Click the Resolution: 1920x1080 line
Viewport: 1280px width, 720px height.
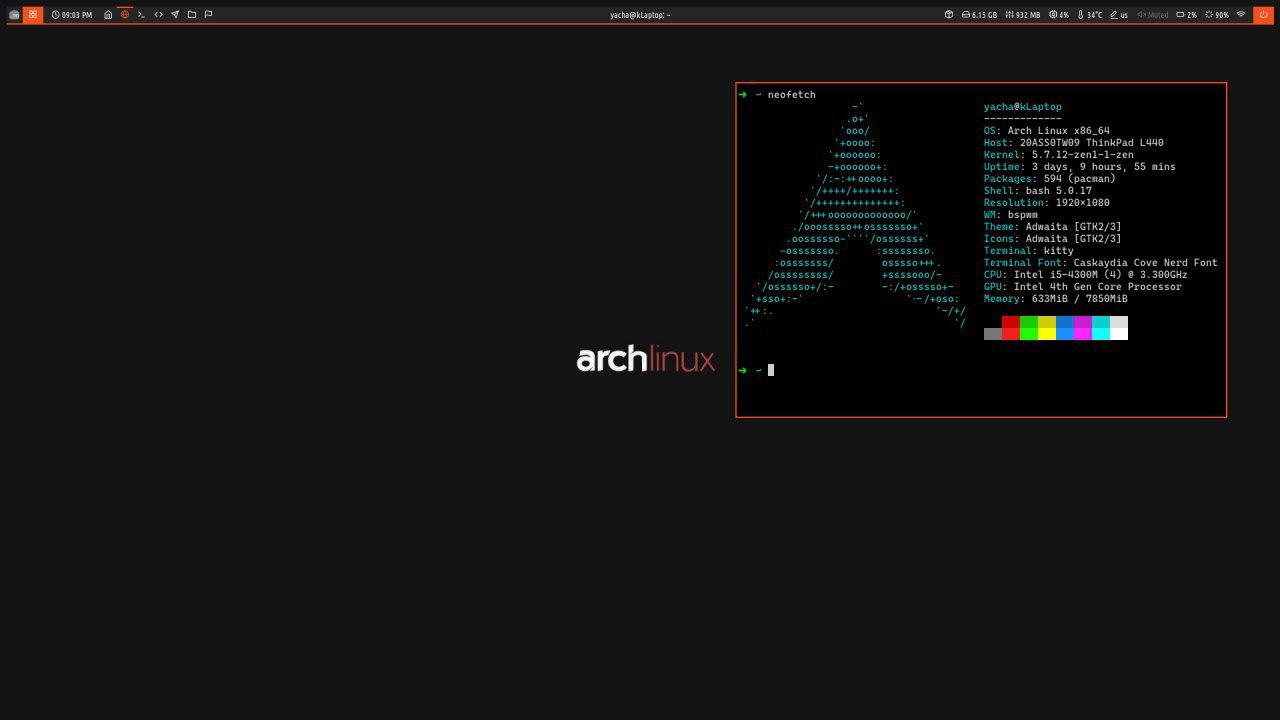(1046, 203)
